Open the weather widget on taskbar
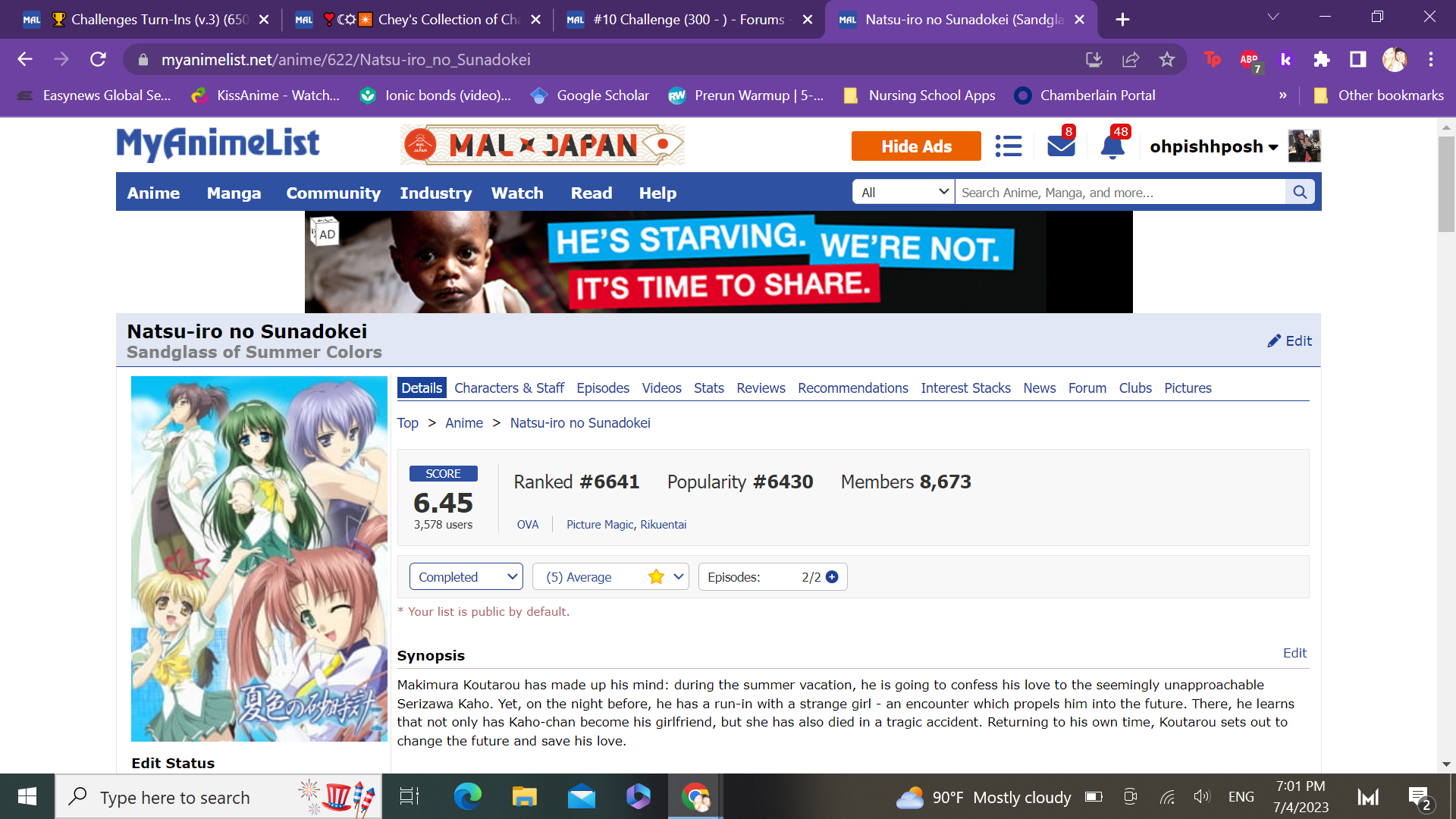 [x=984, y=797]
